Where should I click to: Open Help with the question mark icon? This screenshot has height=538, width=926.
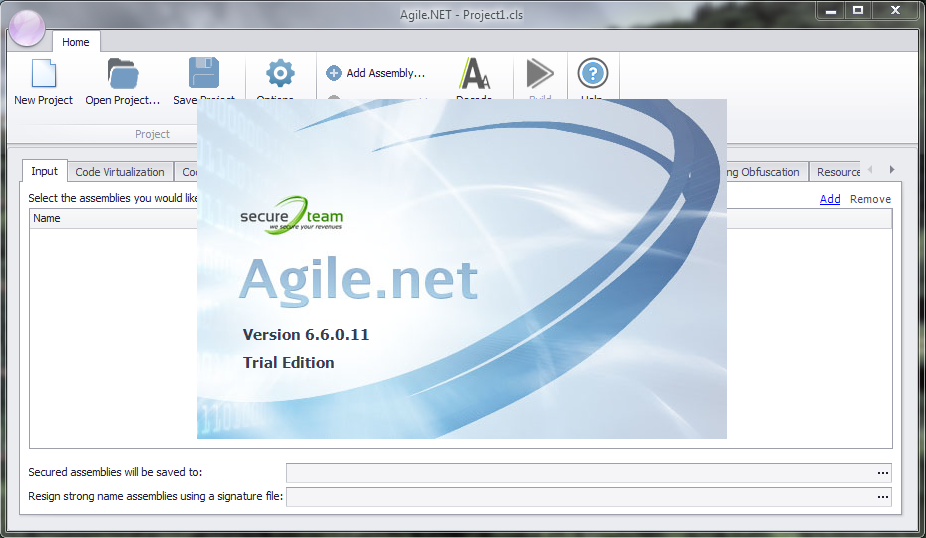click(x=593, y=74)
